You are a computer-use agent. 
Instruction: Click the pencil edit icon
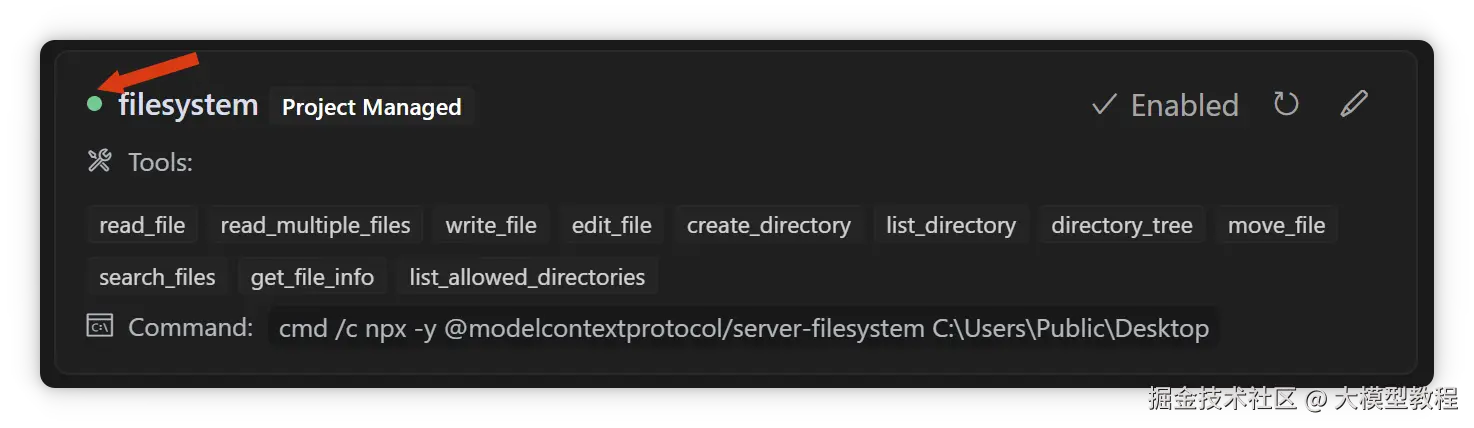1353,104
